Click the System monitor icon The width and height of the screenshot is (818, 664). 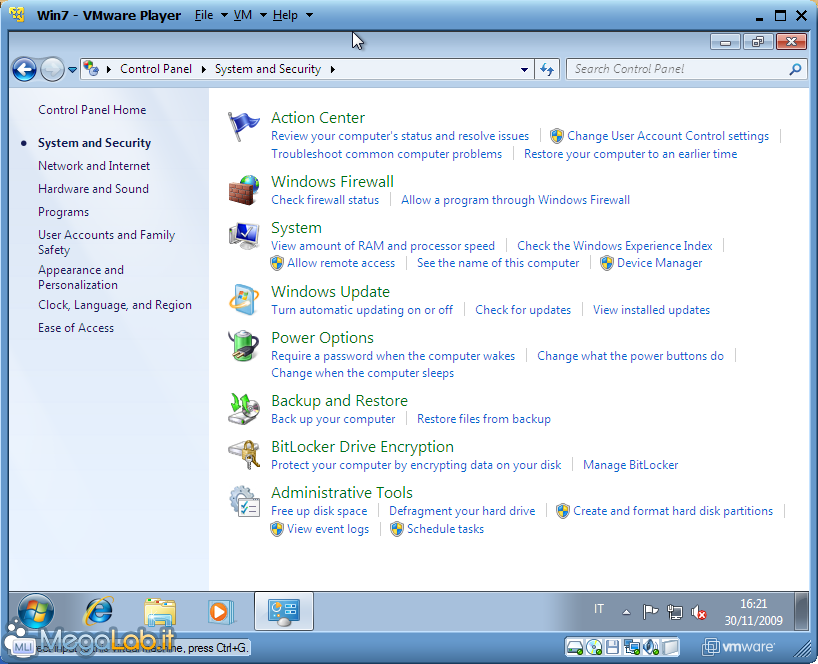[243, 236]
